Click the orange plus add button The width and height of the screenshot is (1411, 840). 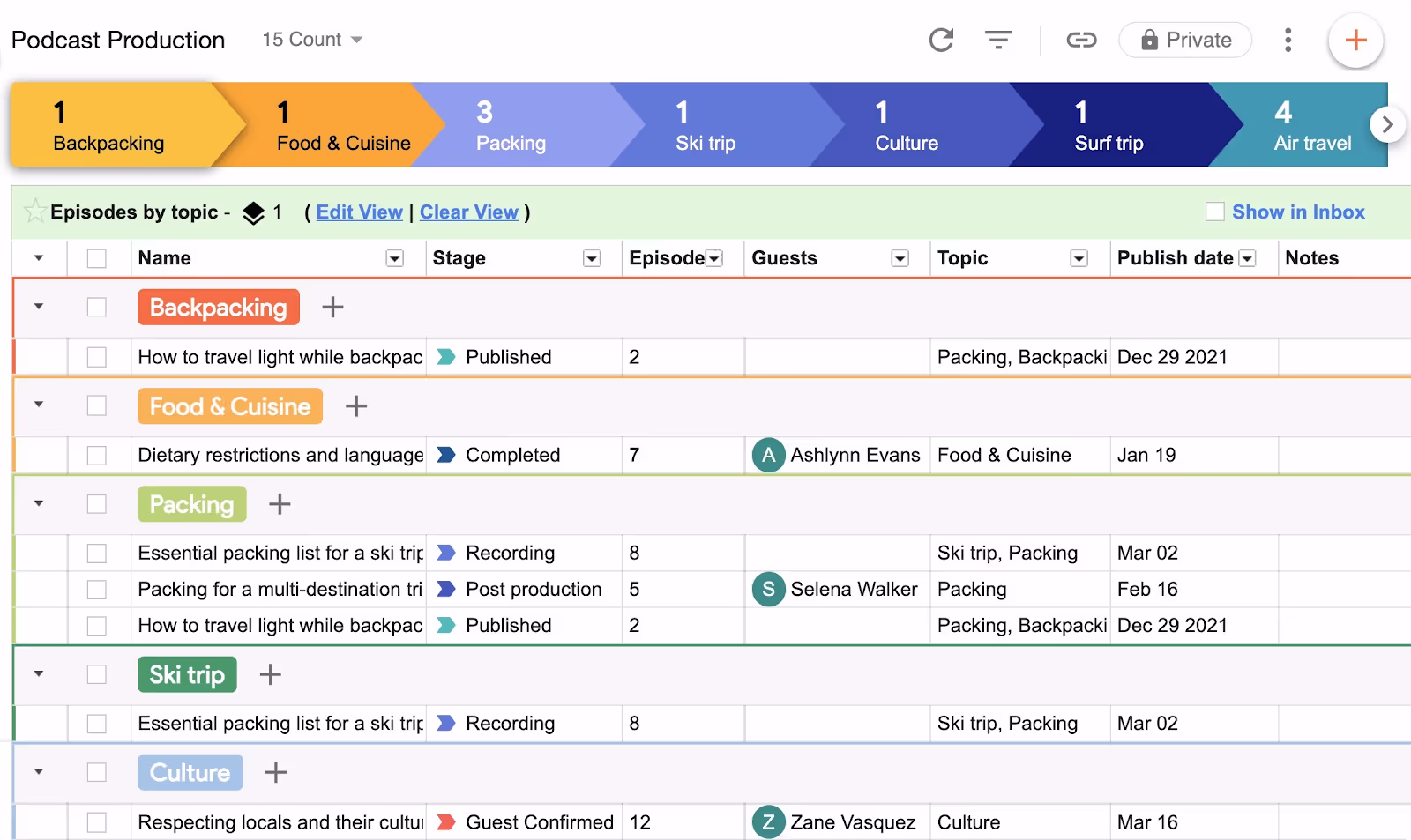point(1355,41)
